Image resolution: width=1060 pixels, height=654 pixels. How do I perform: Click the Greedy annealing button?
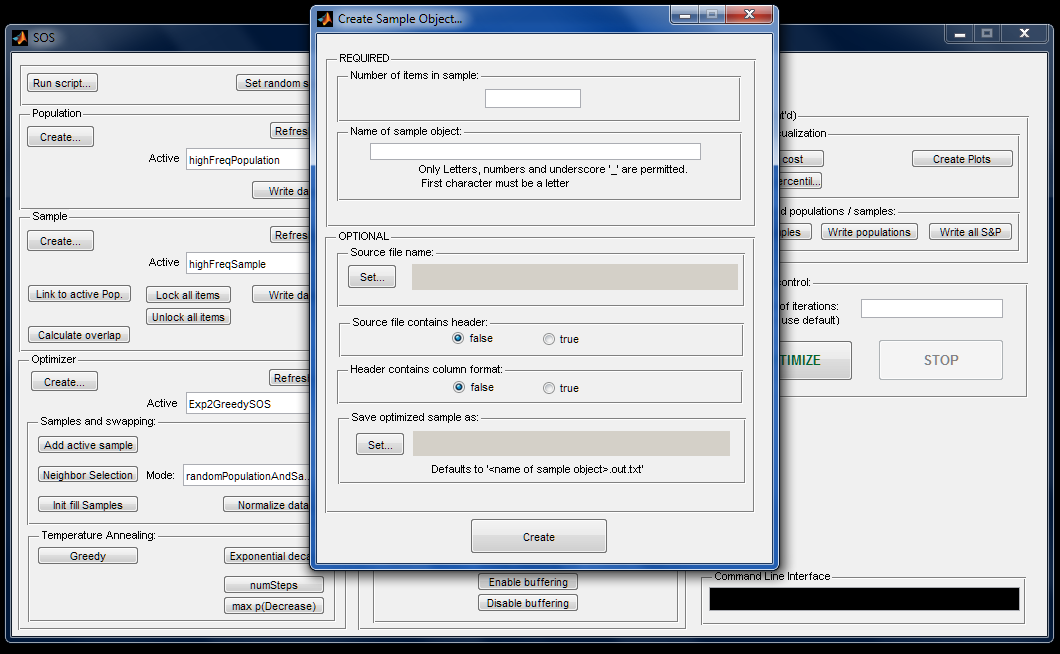tap(88, 556)
